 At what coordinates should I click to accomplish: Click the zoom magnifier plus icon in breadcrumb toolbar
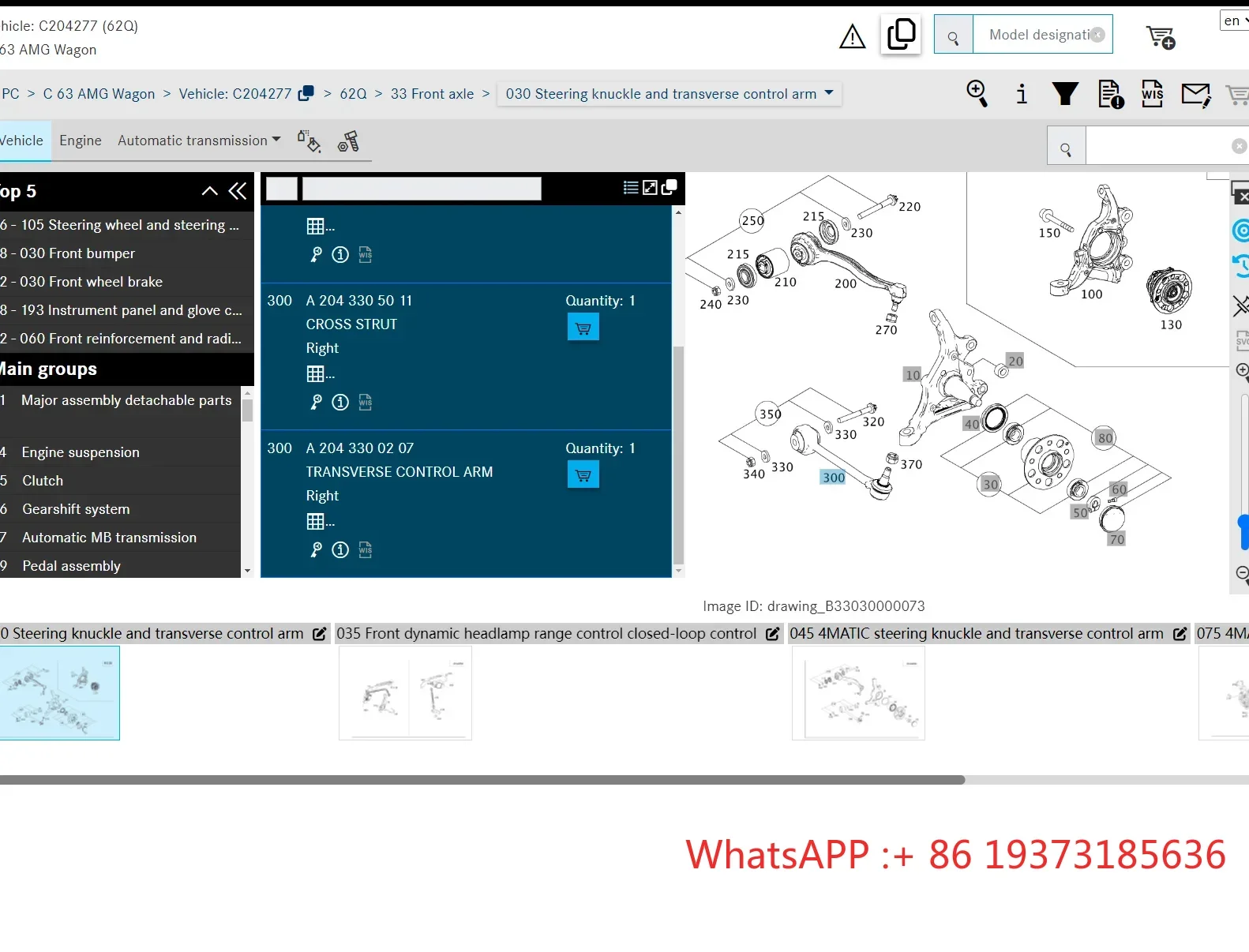click(x=977, y=93)
